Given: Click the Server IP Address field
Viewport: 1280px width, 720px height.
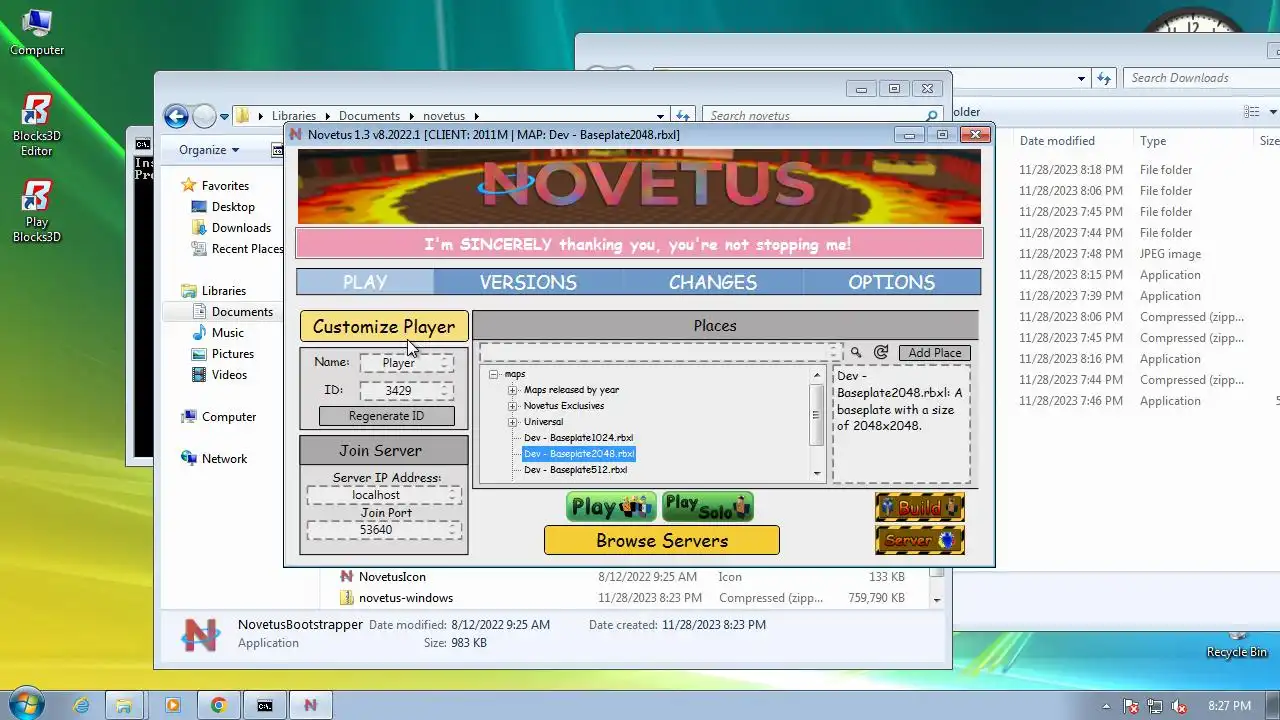Looking at the screenshot, I should [x=384, y=495].
